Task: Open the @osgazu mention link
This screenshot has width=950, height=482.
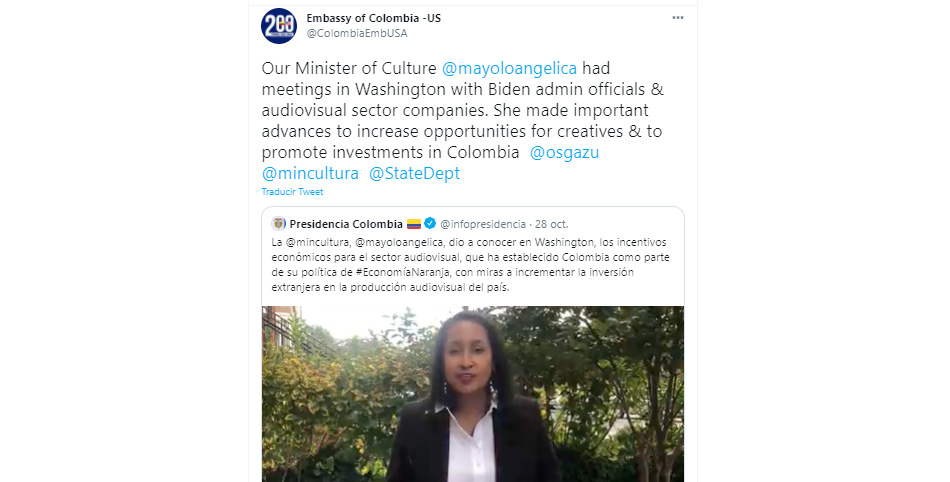Action: coord(564,152)
